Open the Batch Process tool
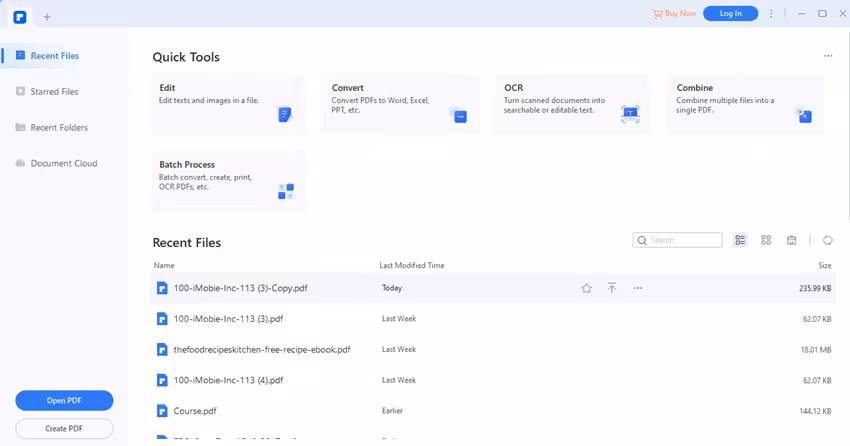 click(229, 181)
